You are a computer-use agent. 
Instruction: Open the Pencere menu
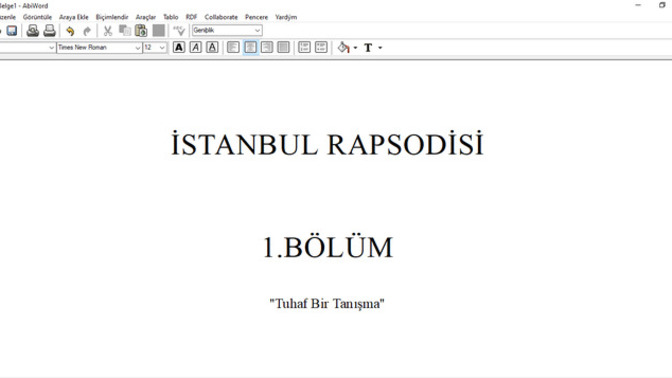coord(256,17)
